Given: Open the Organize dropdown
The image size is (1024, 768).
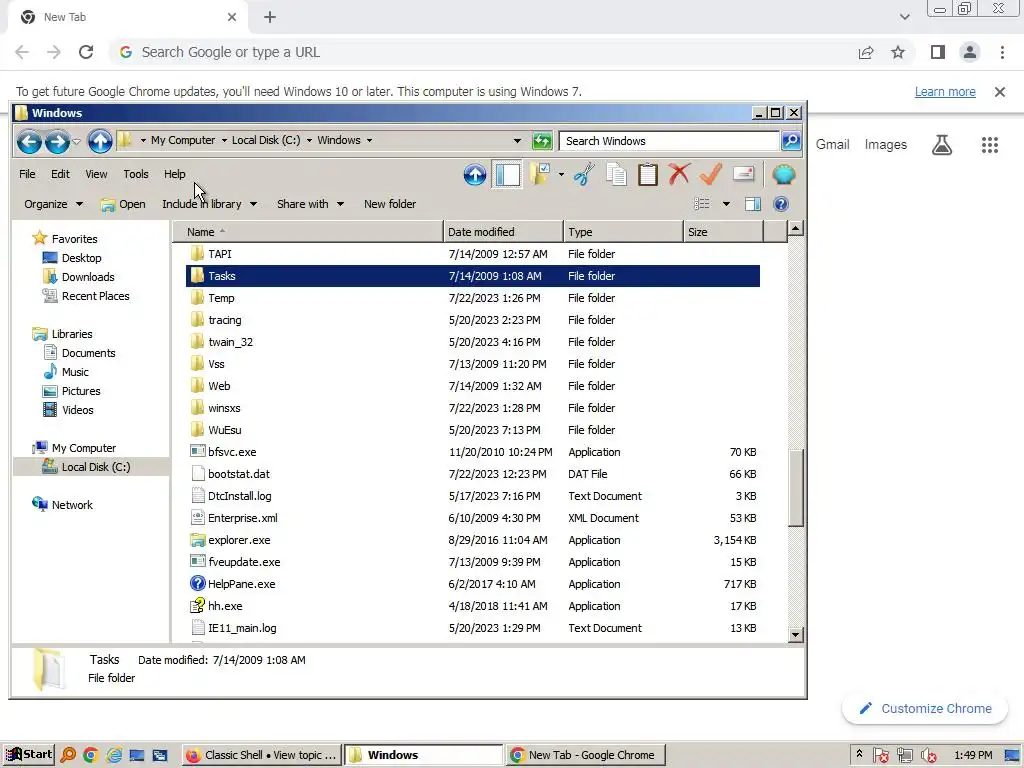Looking at the screenshot, I should coord(53,204).
